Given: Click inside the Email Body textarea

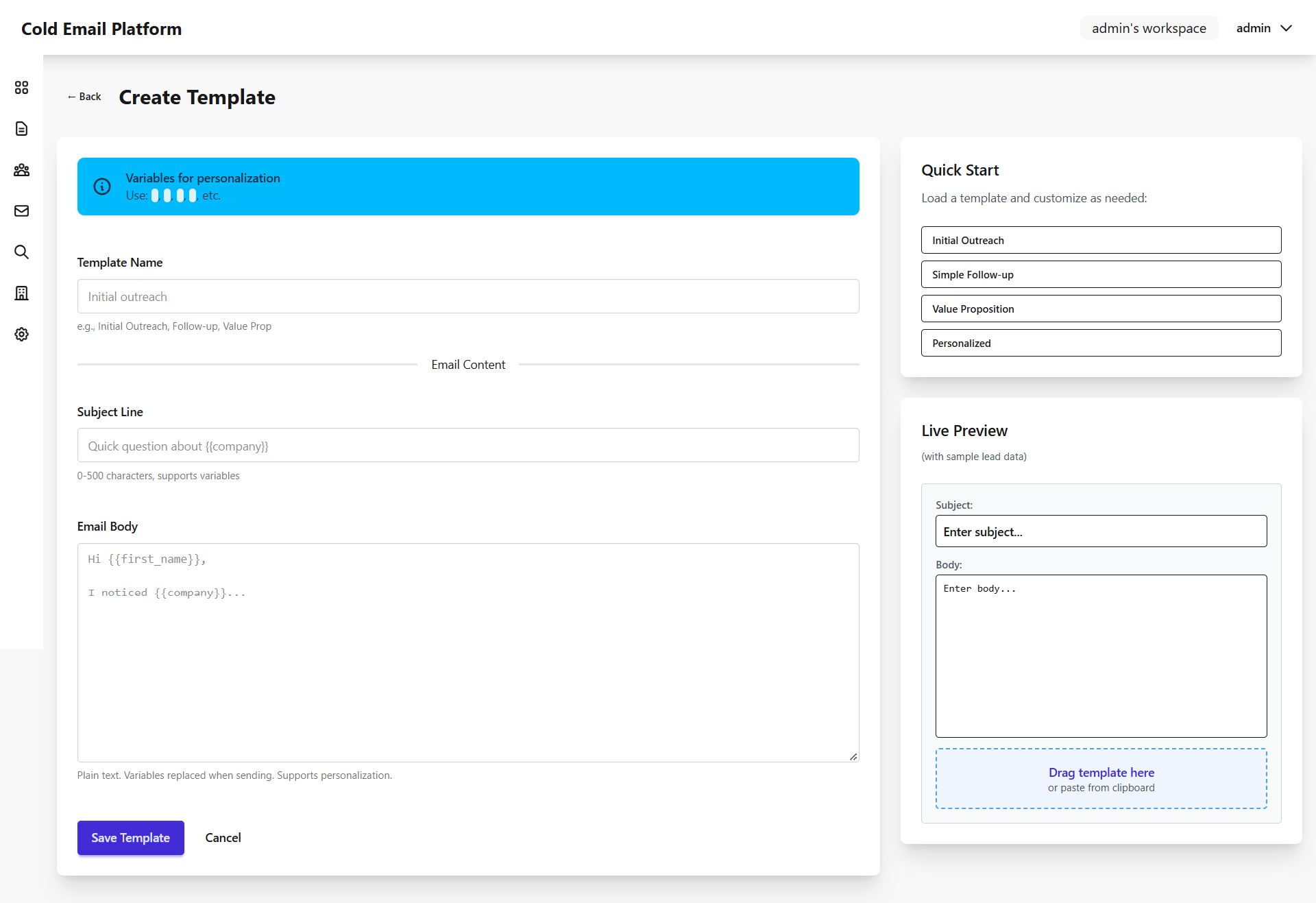Looking at the screenshot, I should (x=468, y=653).
